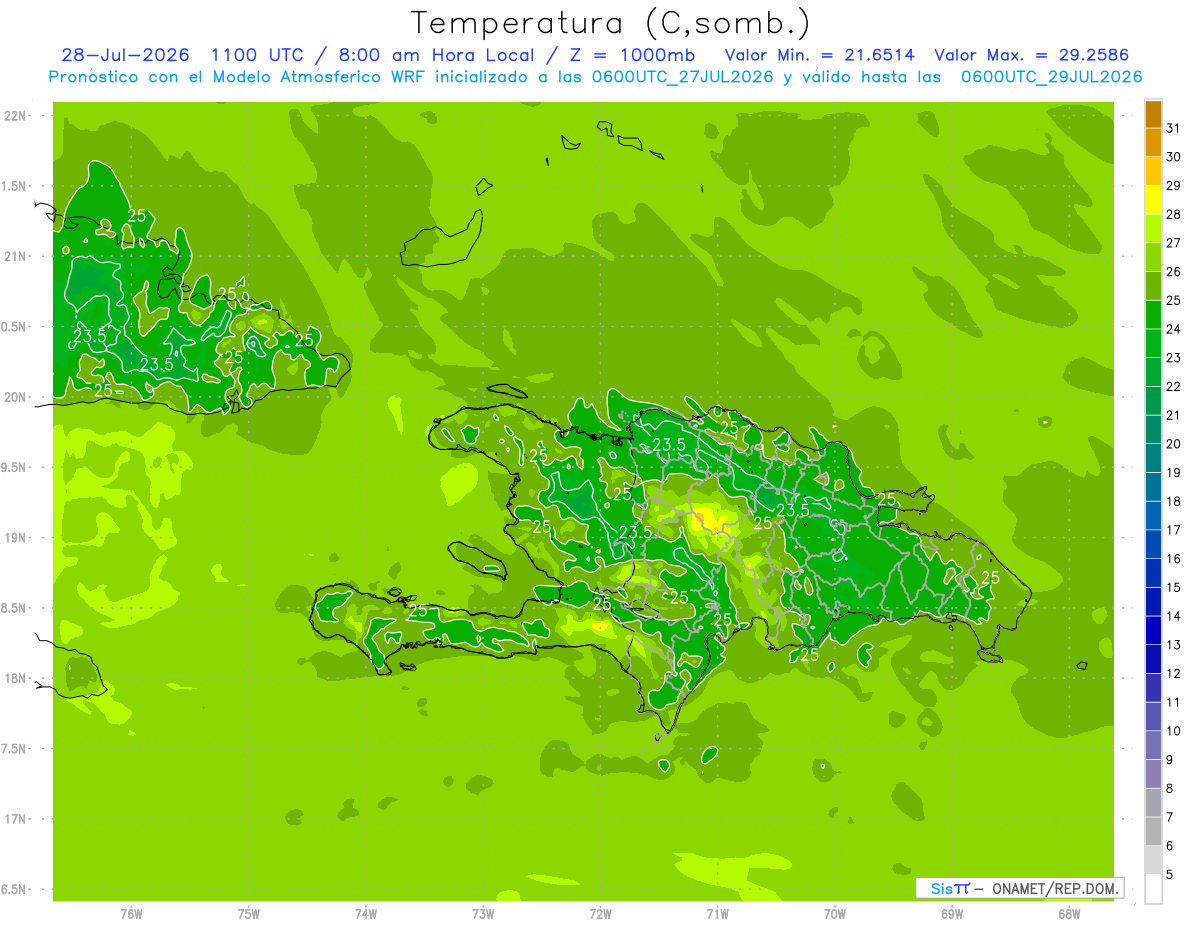Click the "75W" longitude axis label

[249, 914]
